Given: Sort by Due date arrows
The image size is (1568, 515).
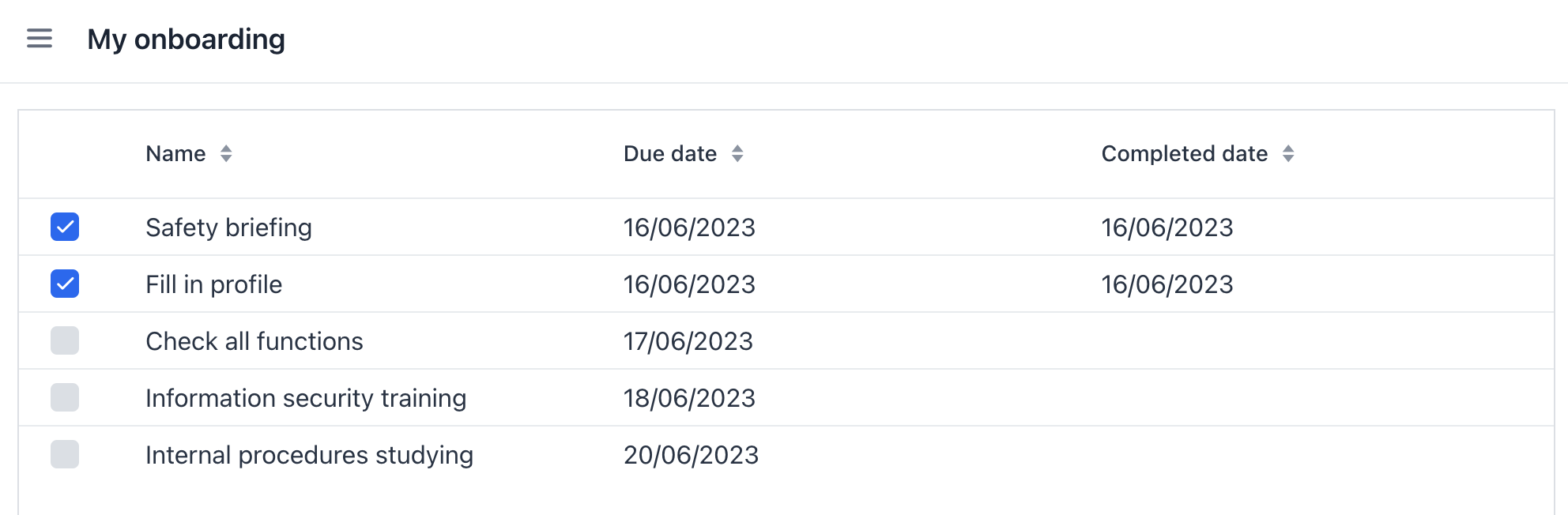Looking at the screenshot, I should click(x=737, y=154).
